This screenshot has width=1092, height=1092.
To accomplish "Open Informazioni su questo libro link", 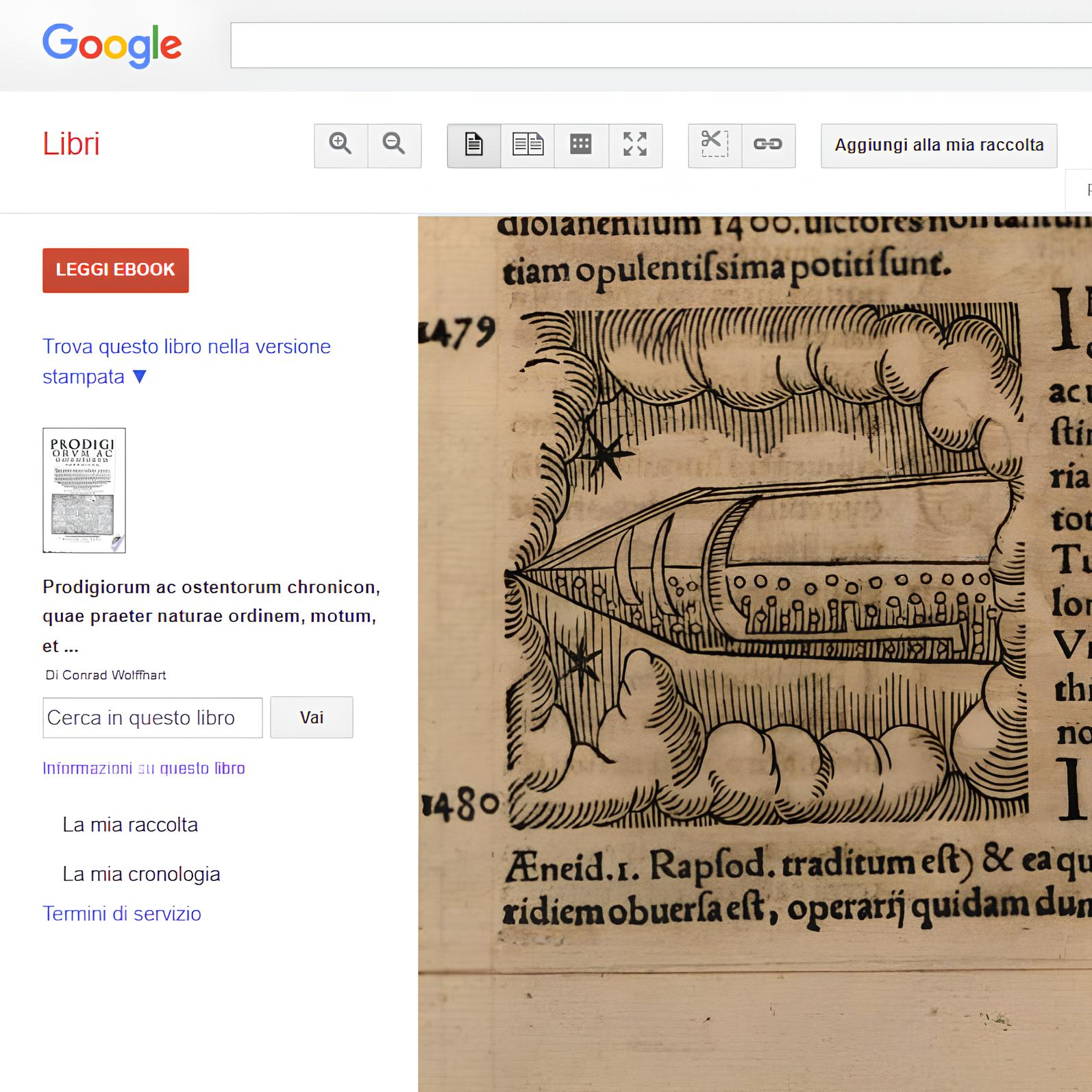I will tap(144, 768).
